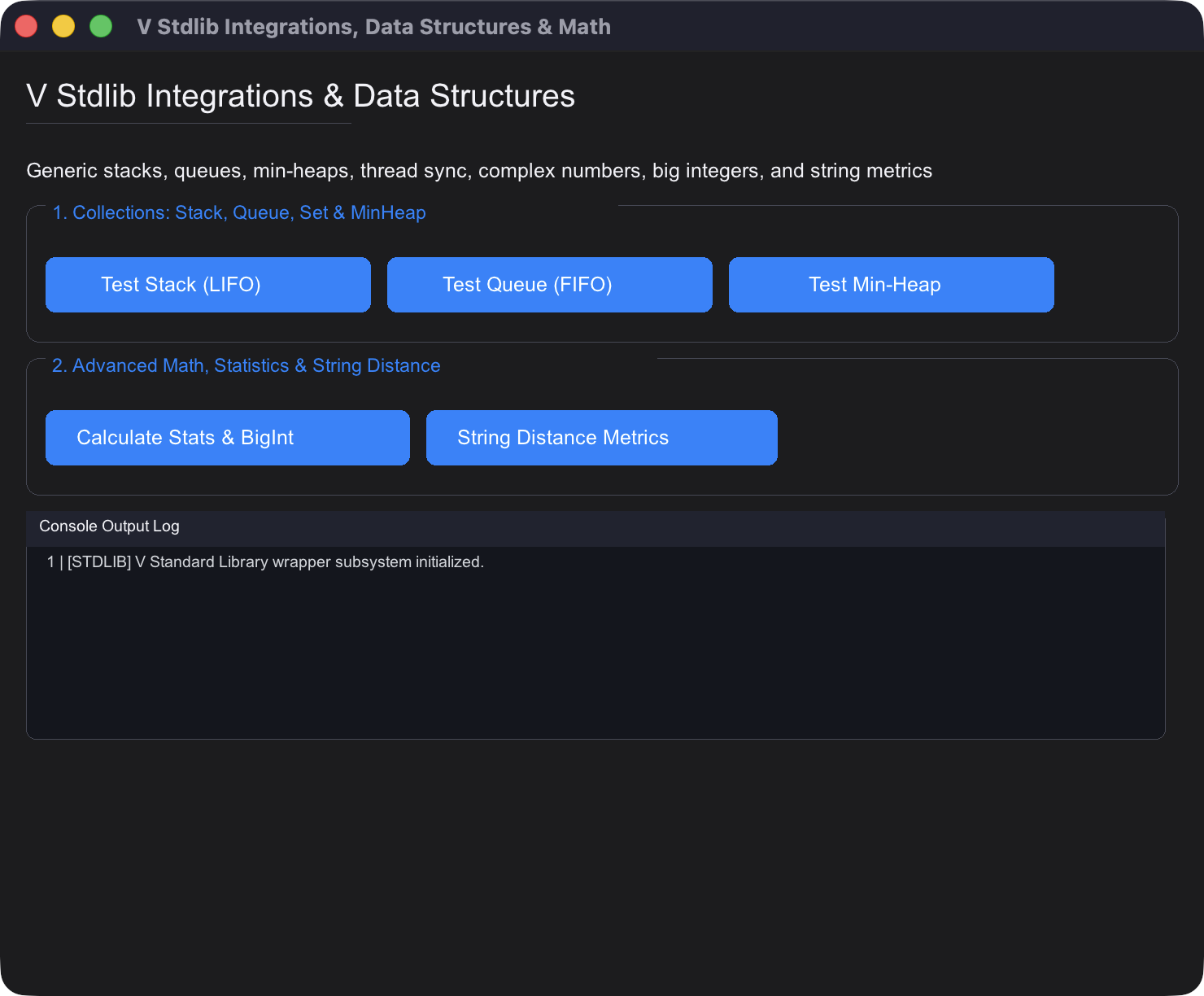Click the '1. Collections: Stack, Queue, Set & MinHeap' label

[x=239, y=212]
